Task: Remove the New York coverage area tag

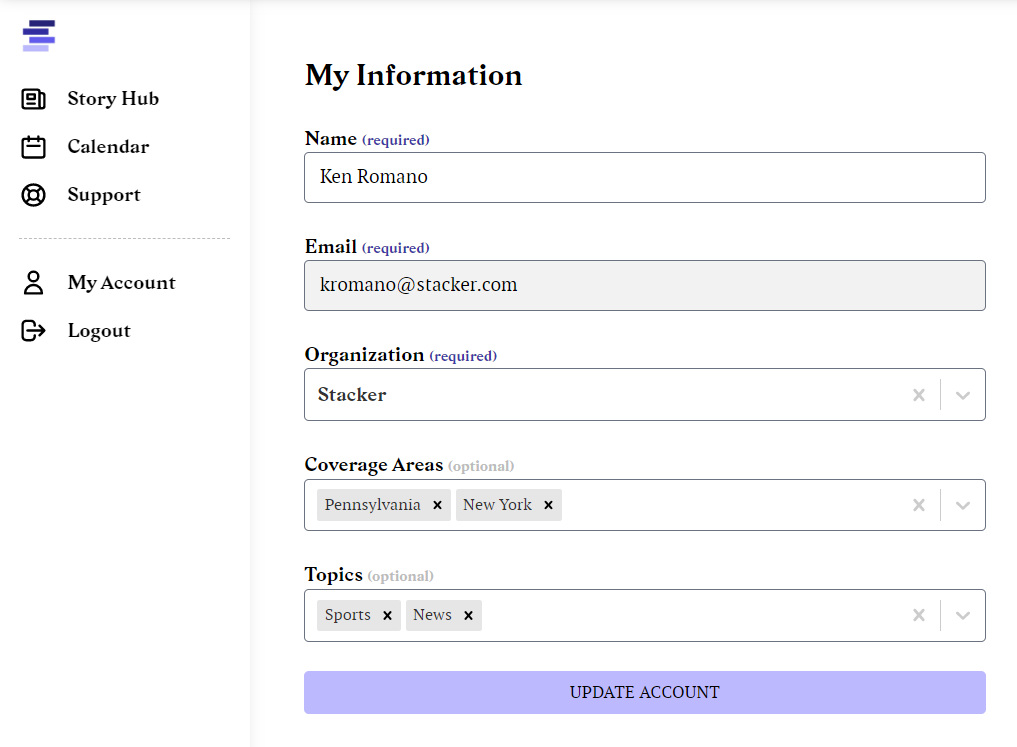Action: [548, 505]
